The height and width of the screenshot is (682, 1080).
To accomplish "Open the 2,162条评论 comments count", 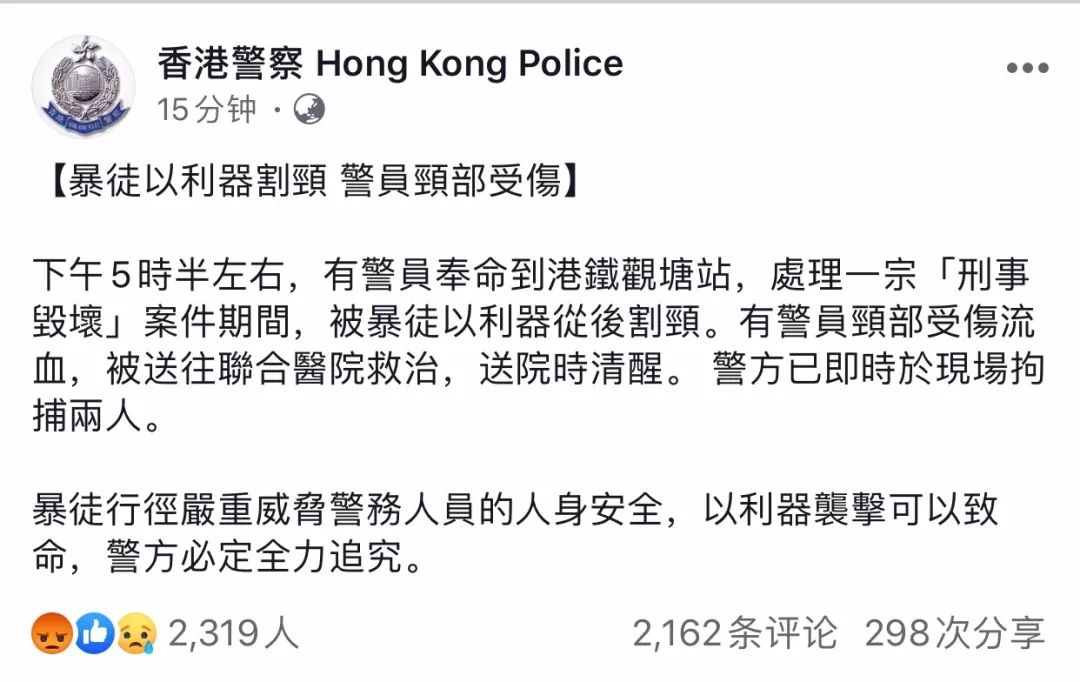I will tap(735, 633).
